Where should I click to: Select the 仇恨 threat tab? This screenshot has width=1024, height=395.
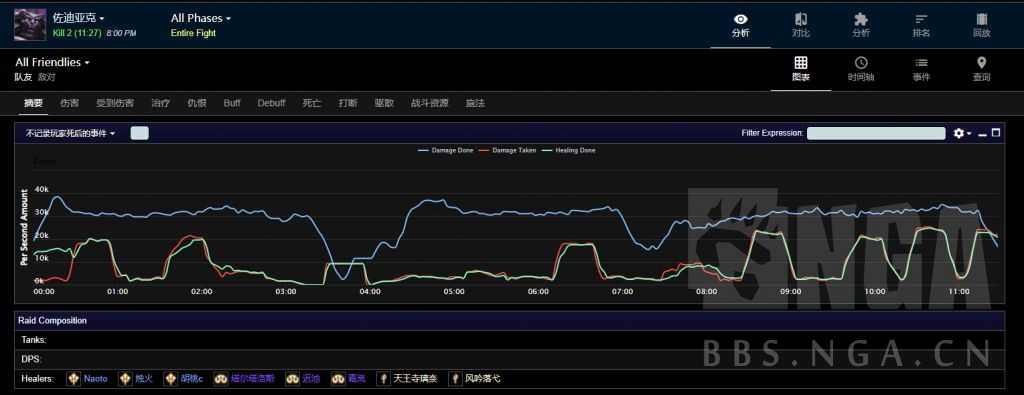[197, 103]
